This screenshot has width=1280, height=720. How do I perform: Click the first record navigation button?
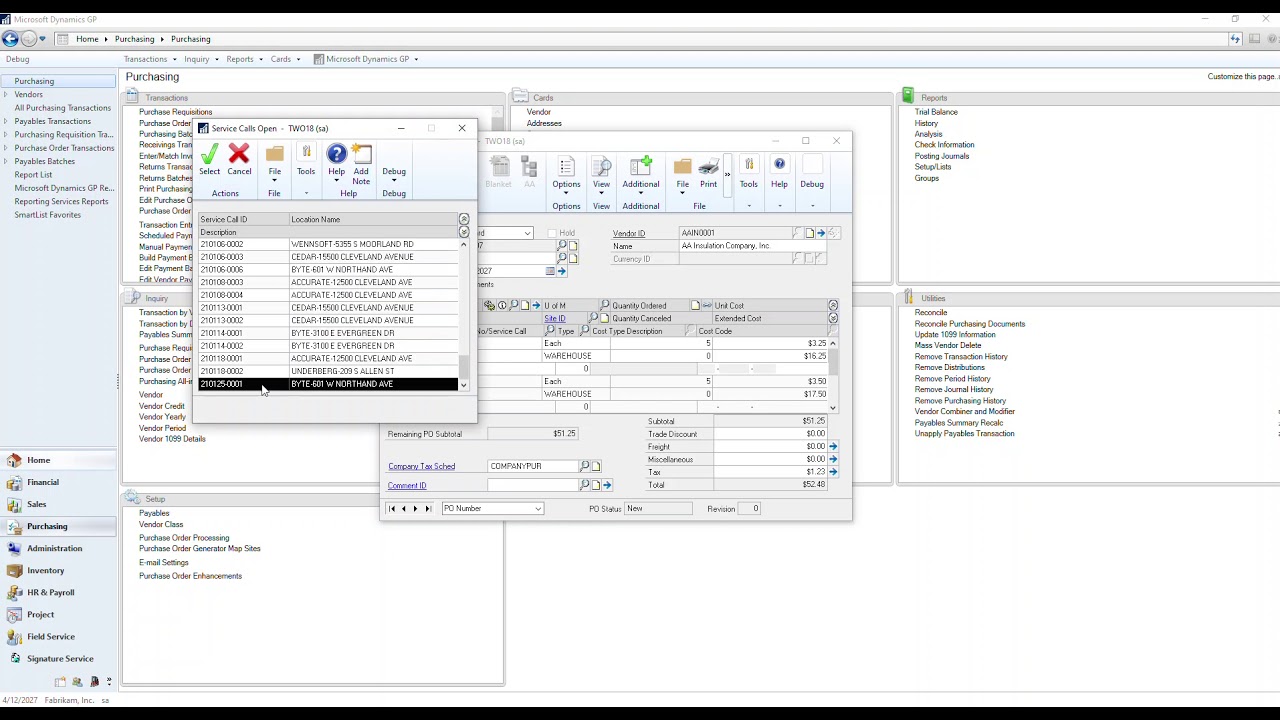click(x=391, y=509)
